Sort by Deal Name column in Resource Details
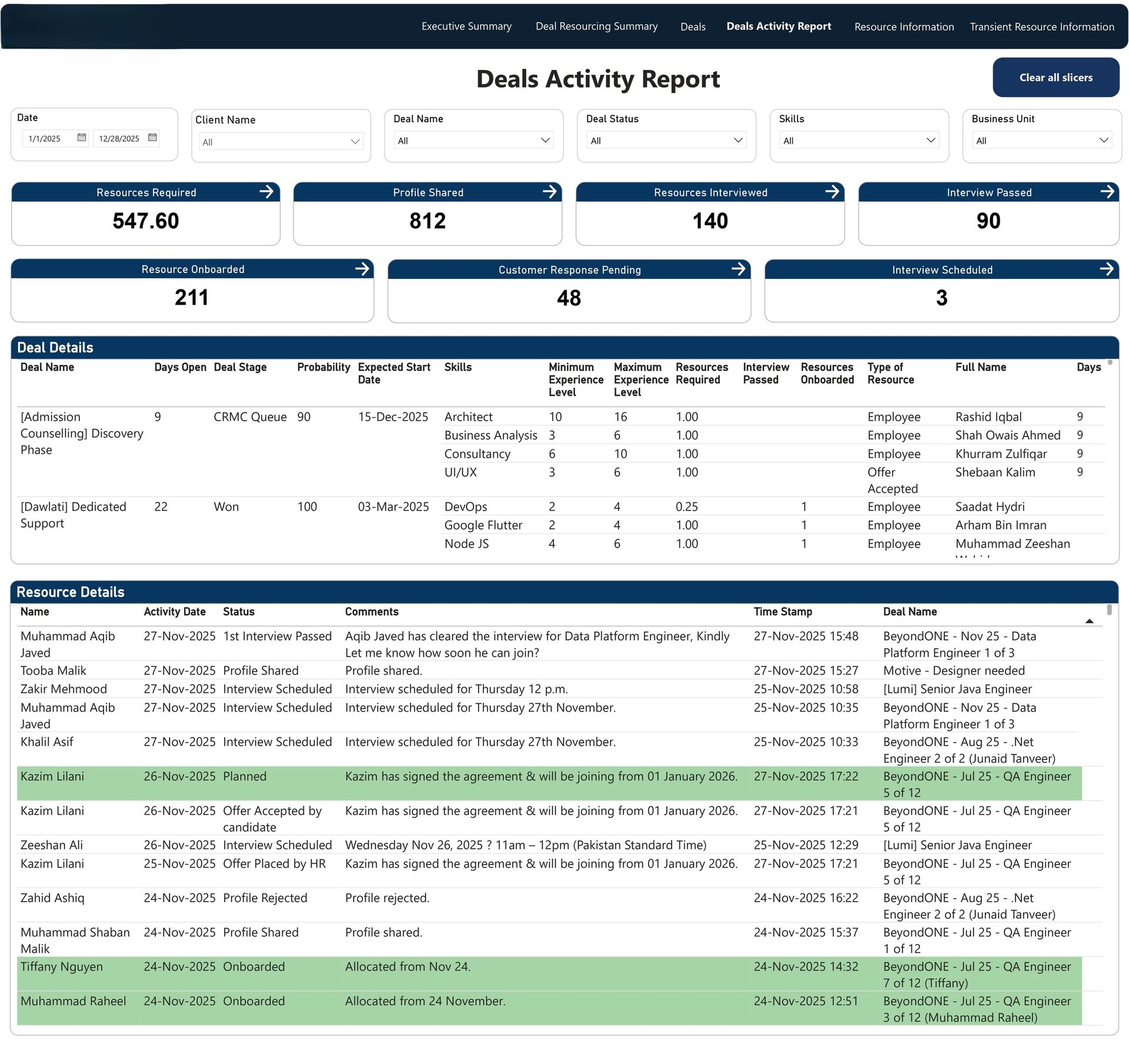 click(910, 612)
